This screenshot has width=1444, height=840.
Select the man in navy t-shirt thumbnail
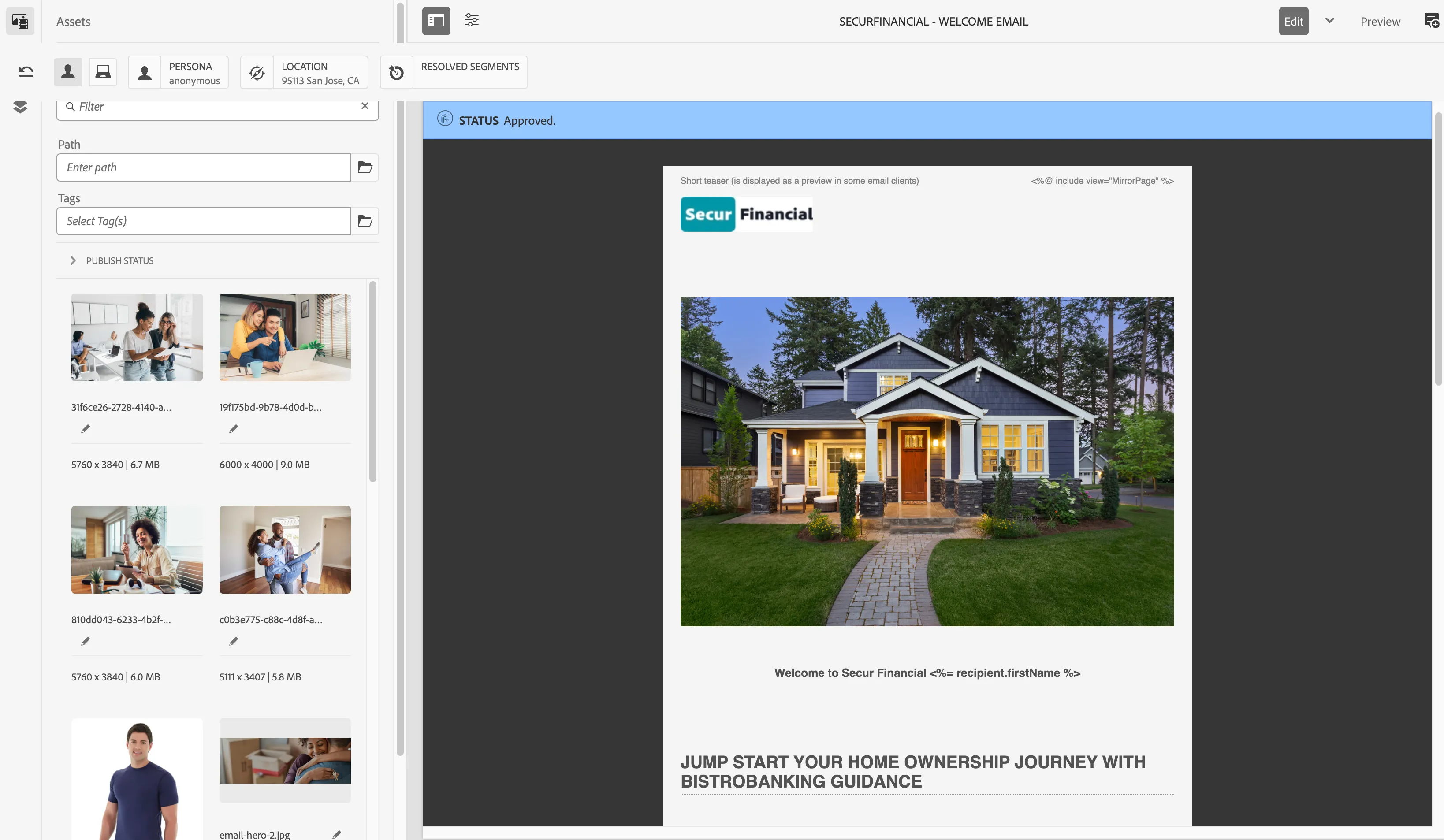pyautogui.click(x=137, y=779)
